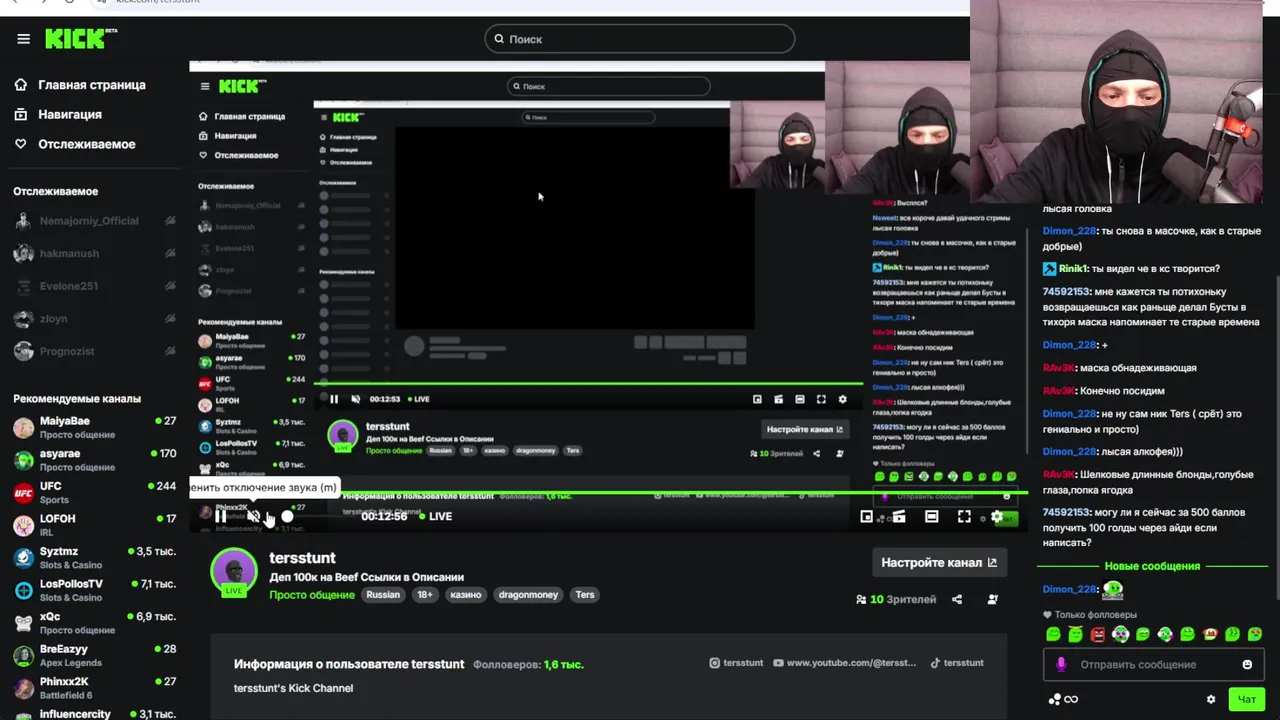Toggle the muted speaker icon in the main player
The width and height of the screenshot is (1280, 720).
tap(254, 516)
